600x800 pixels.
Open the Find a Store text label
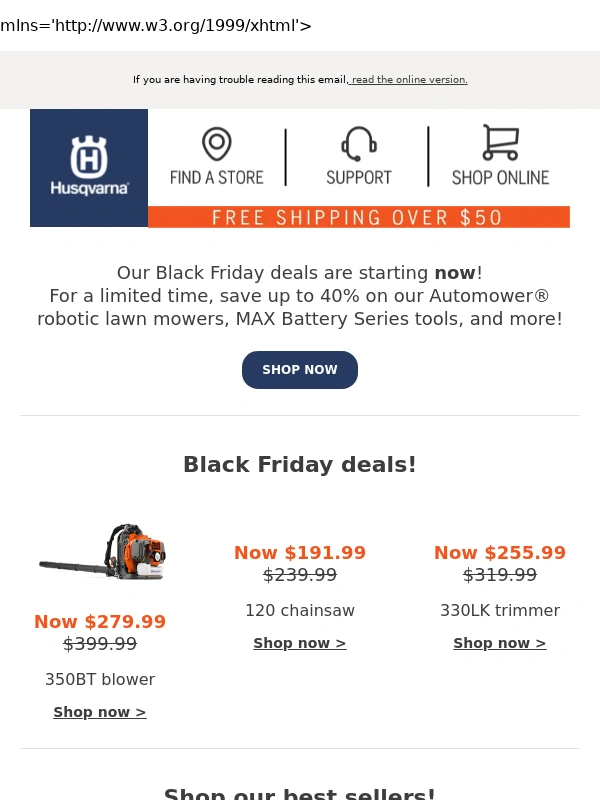pyautogui.click(x=216, y=178)
